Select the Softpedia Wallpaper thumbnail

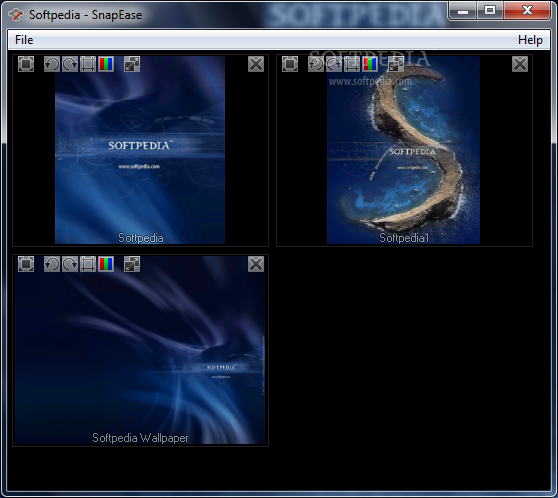pyautogui.click(x=140, y=350)
